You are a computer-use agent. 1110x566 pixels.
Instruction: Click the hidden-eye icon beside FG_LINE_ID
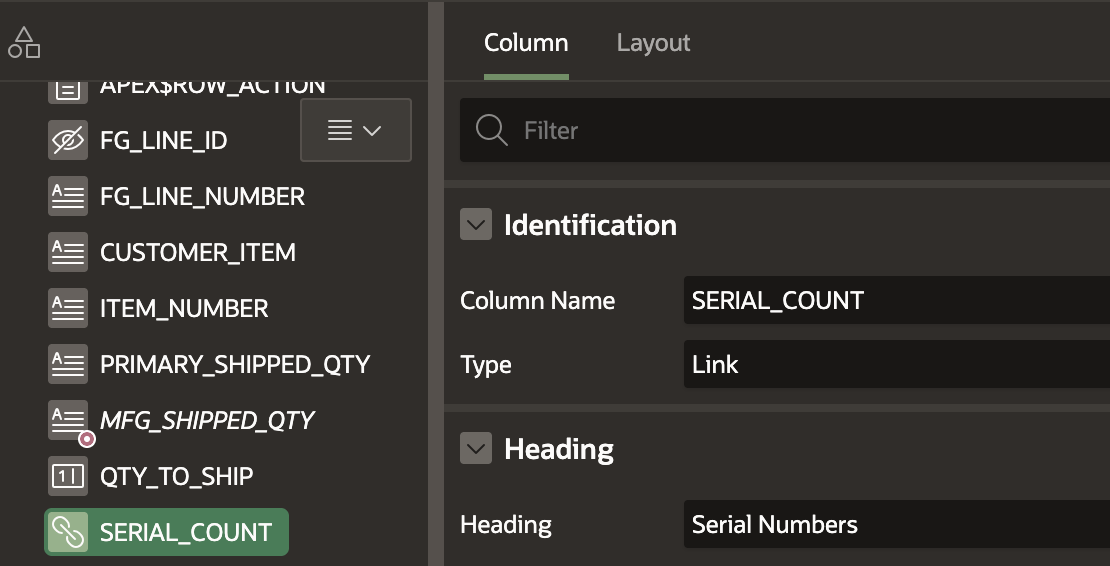(x=68, y=140)
